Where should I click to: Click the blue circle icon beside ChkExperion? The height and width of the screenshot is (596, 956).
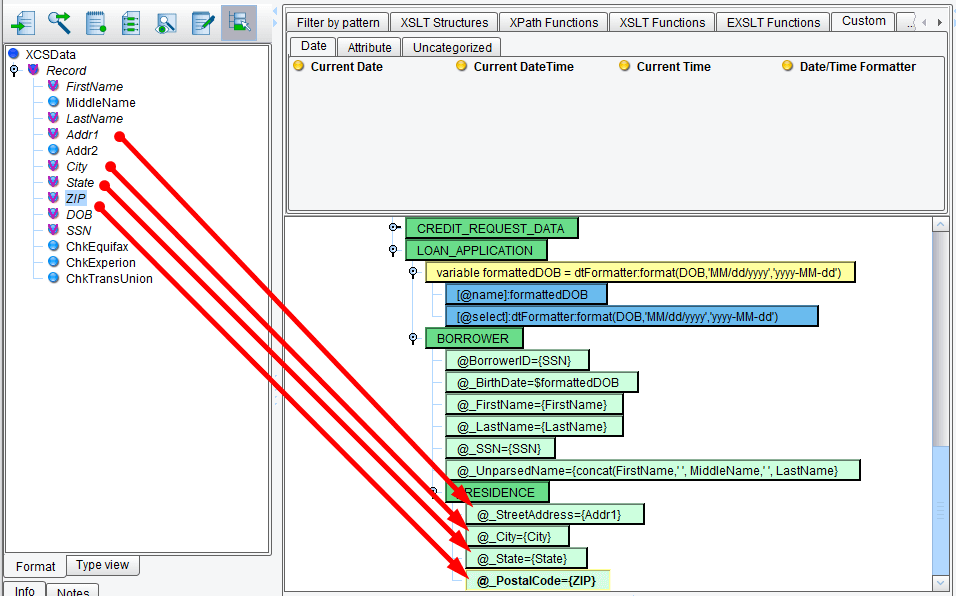click(x=54, y=262)
